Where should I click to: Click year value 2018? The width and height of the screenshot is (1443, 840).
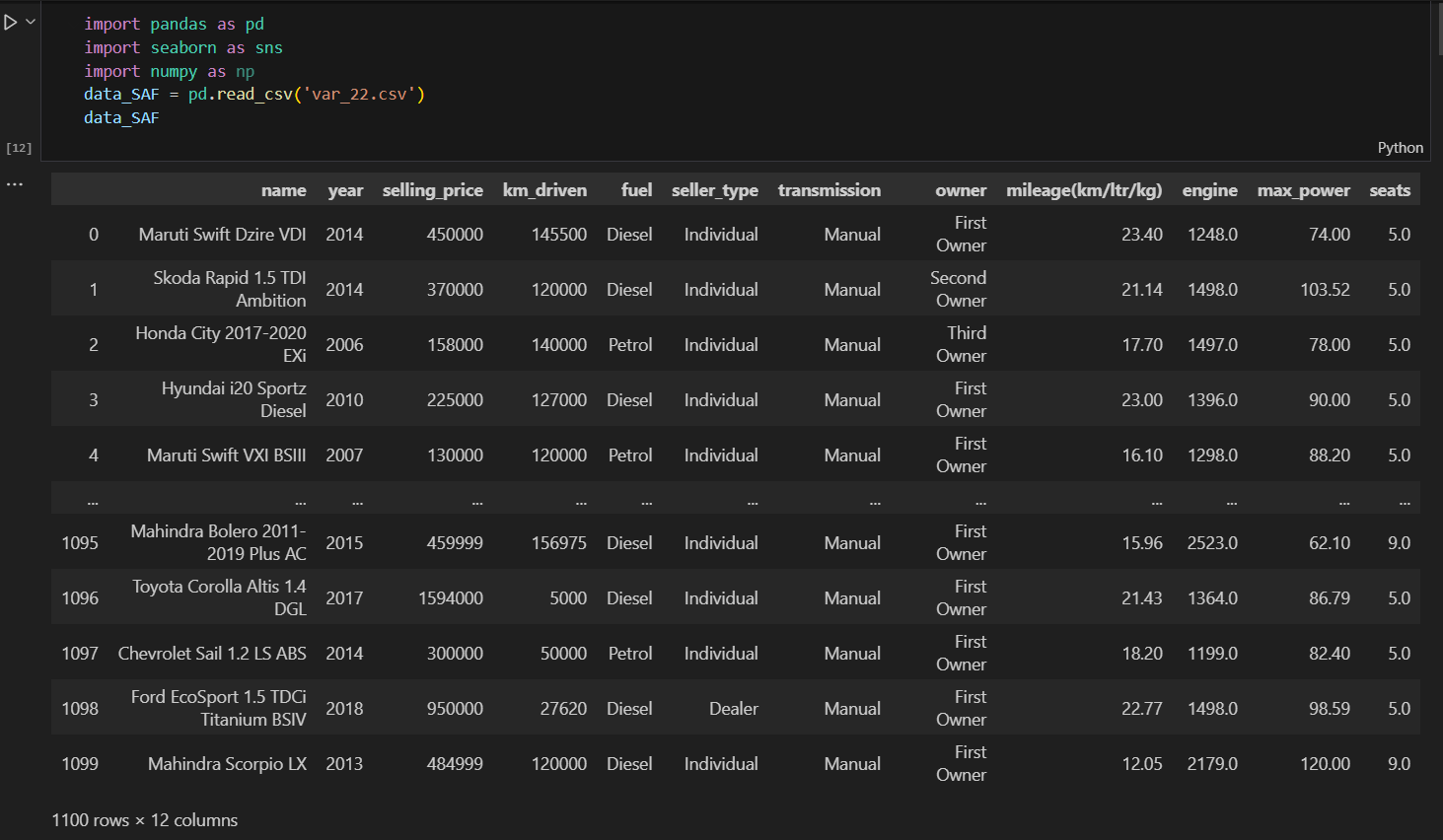click(x=344, y=709)
